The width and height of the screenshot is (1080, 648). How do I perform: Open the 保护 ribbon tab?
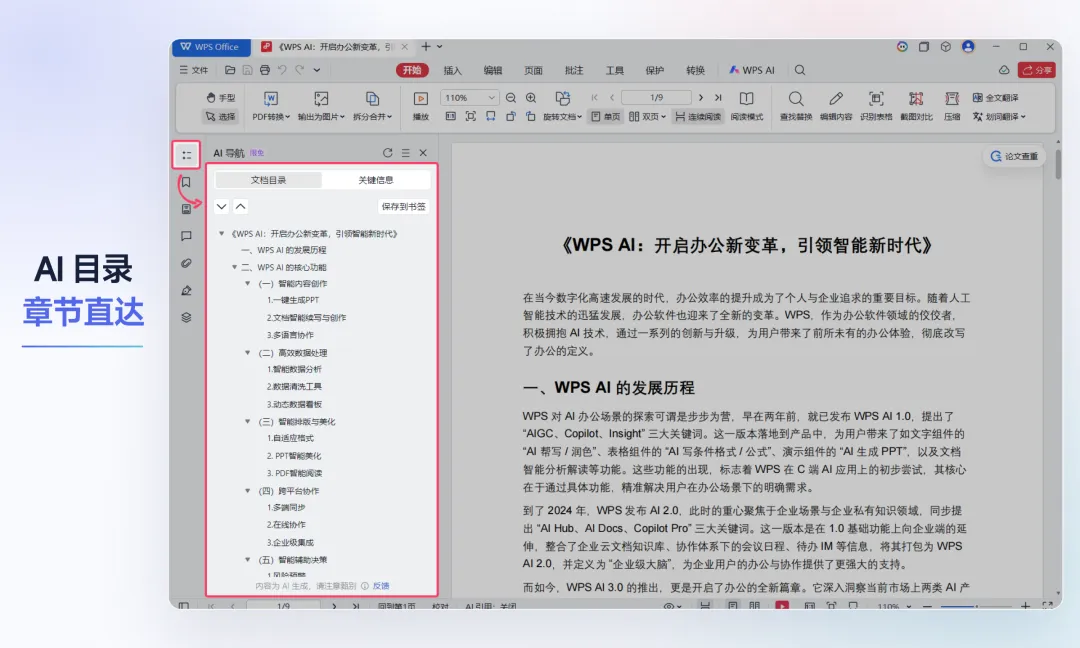[654, 70]
